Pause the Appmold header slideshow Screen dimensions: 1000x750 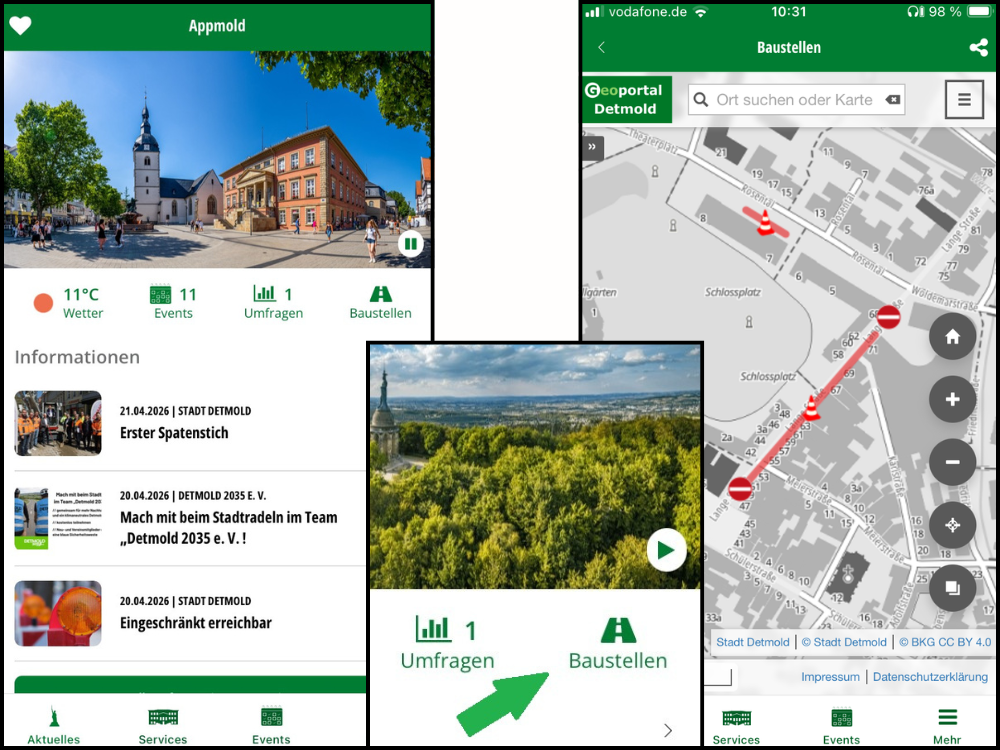point(410,243)
